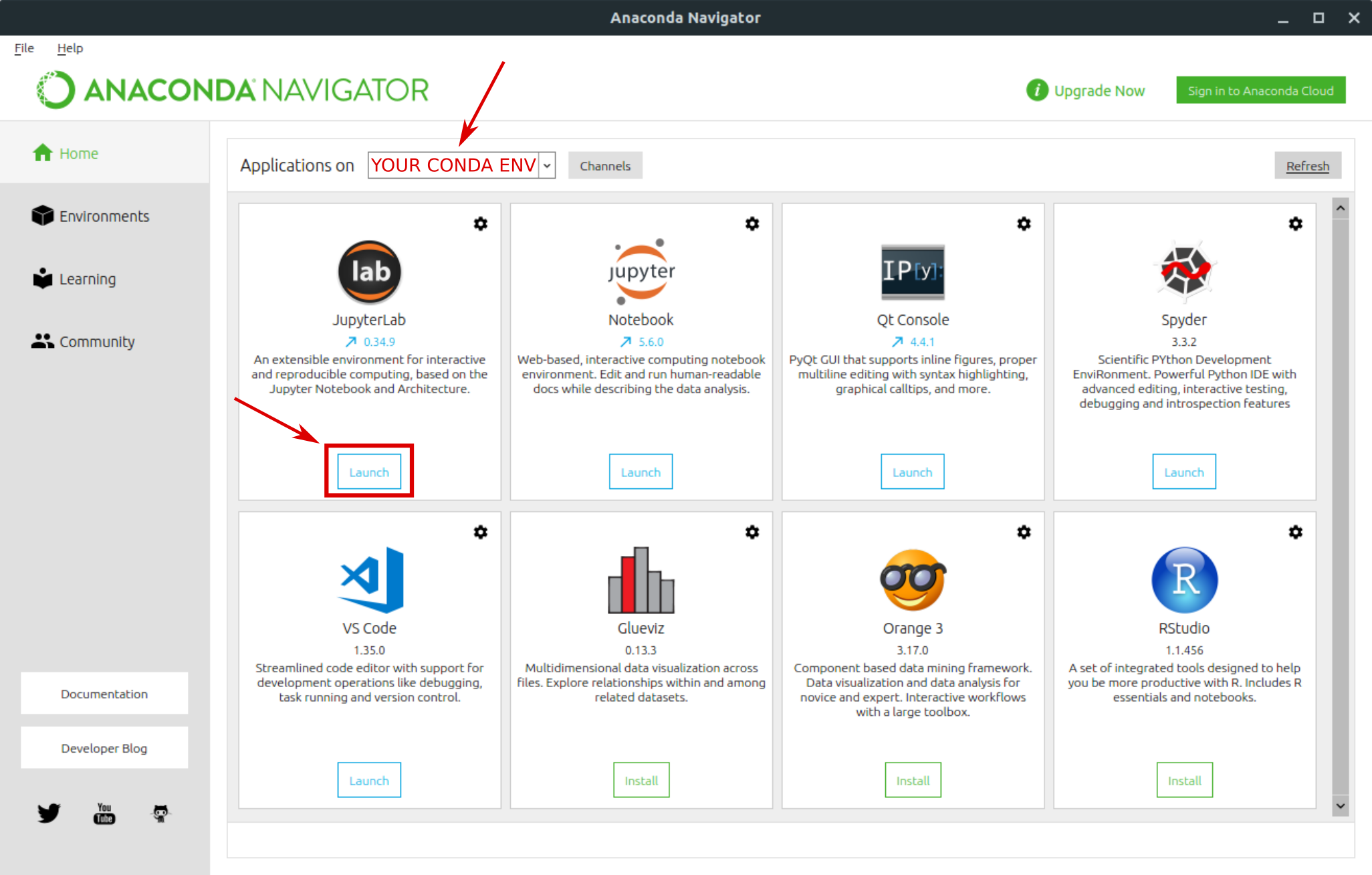Open the Developer Blog button
1372x875 pixels.
point(104,748)
